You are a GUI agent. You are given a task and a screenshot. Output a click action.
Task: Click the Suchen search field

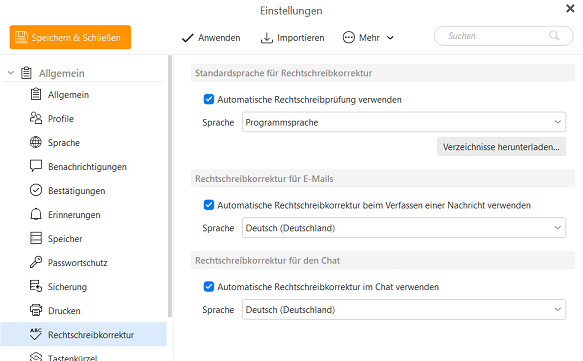503,36
